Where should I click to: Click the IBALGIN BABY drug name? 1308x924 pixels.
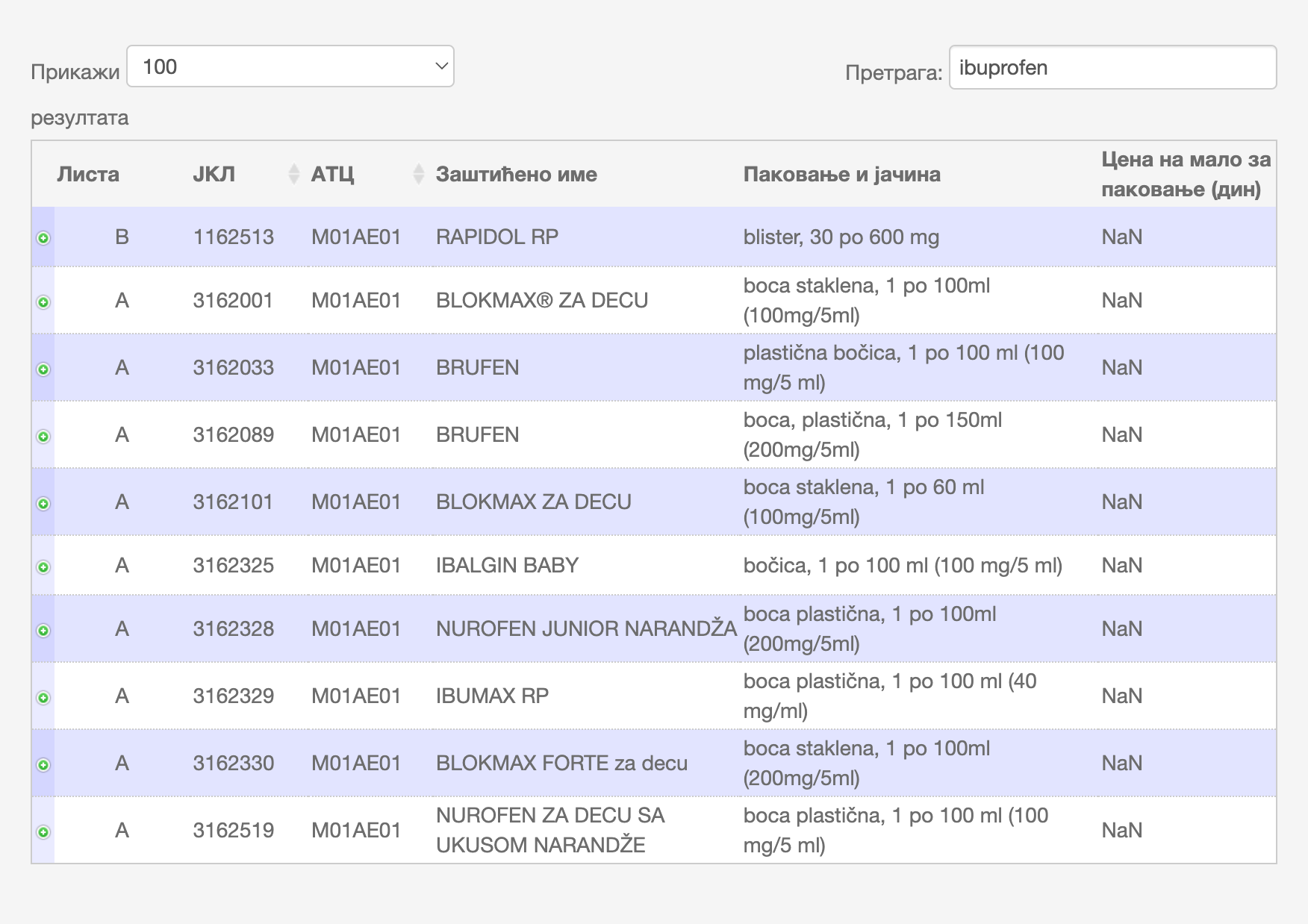tap(508, 565)
